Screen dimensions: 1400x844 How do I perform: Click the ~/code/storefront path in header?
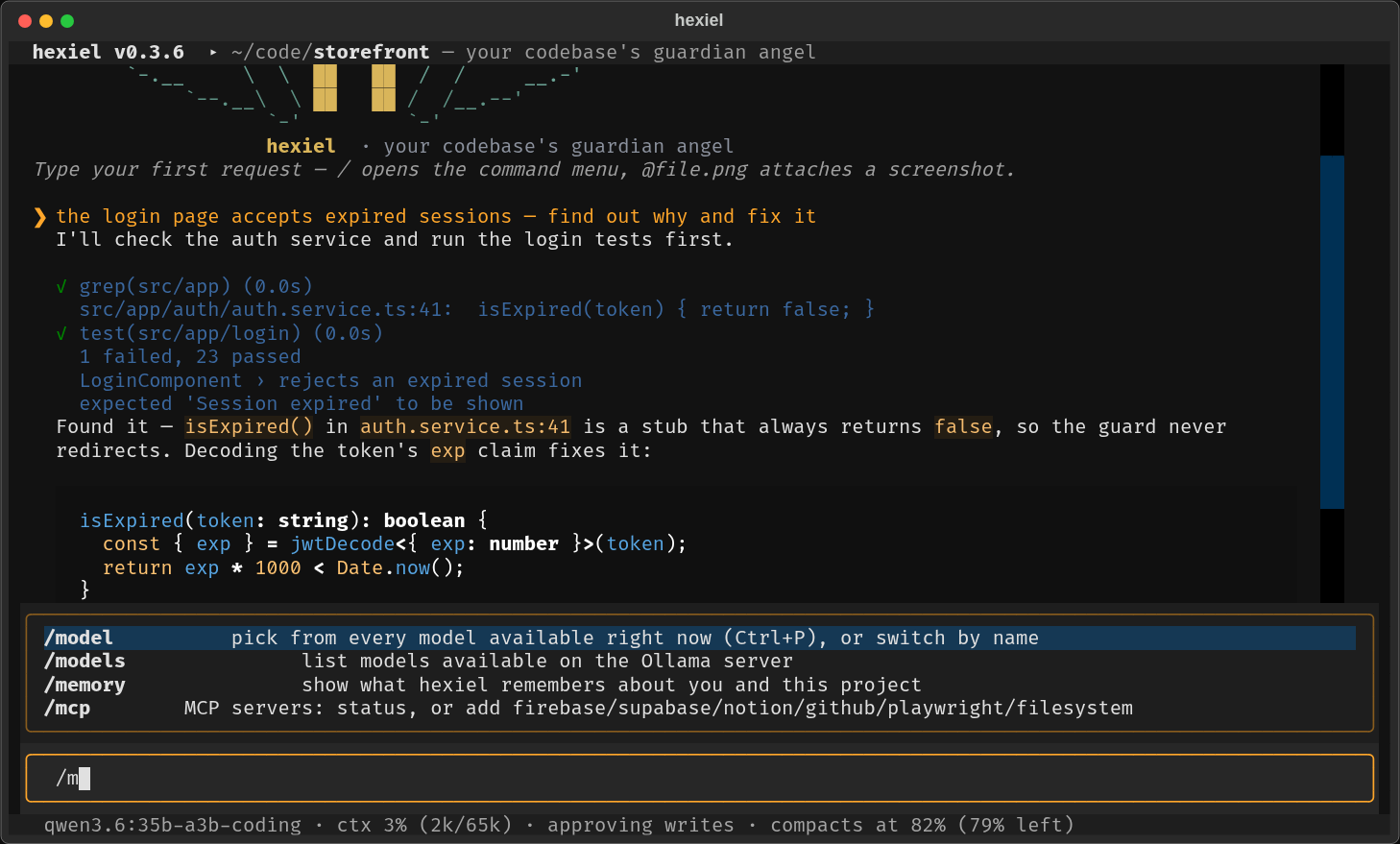(x=330, y=52)
